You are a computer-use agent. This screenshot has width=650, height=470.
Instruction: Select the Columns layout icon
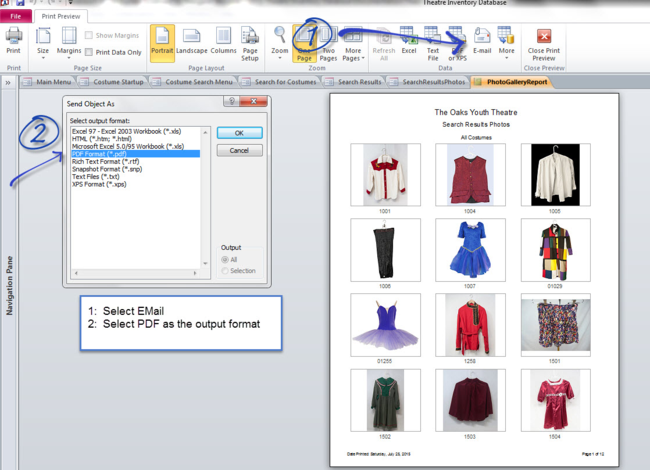(x=223, y=41)
